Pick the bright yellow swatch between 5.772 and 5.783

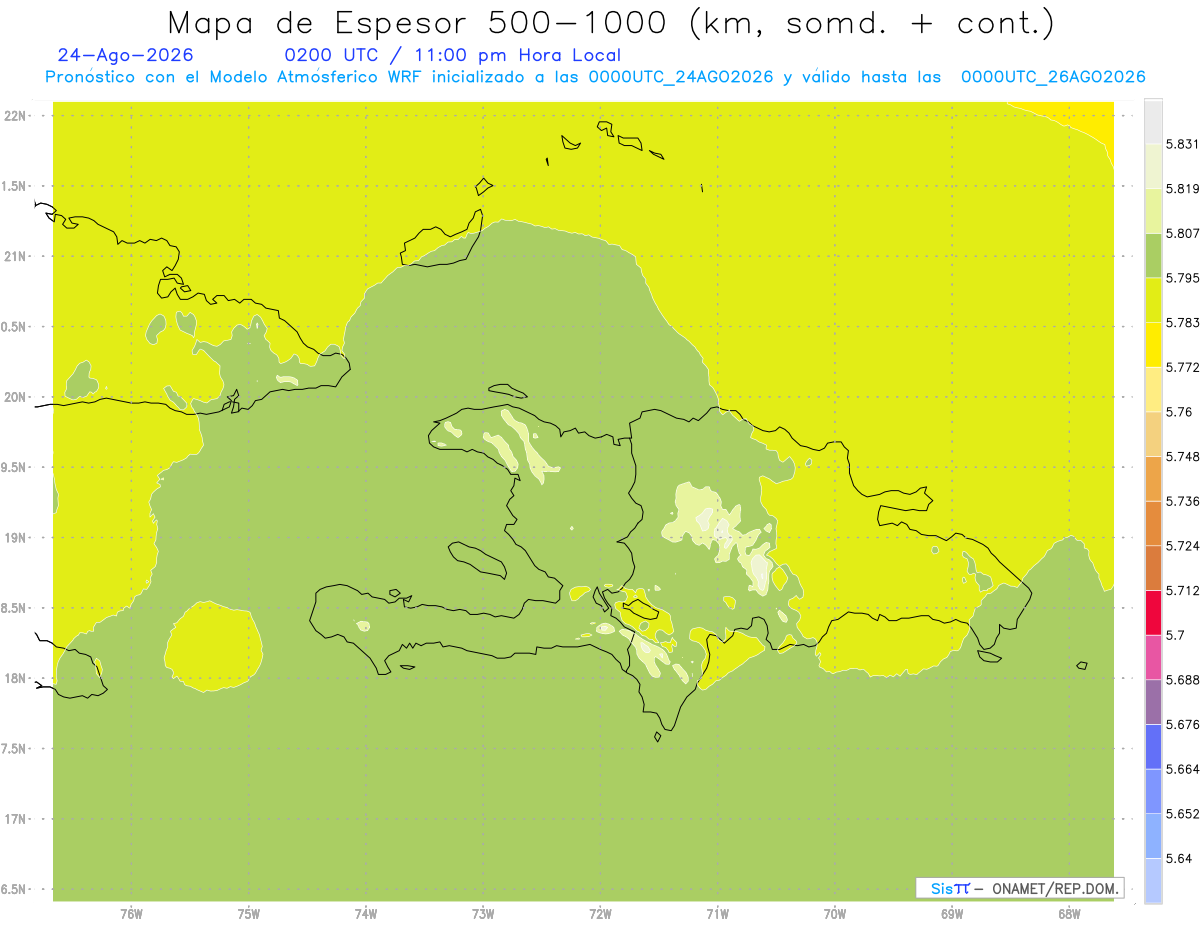pyautogui.click(x=1153, y=344)
